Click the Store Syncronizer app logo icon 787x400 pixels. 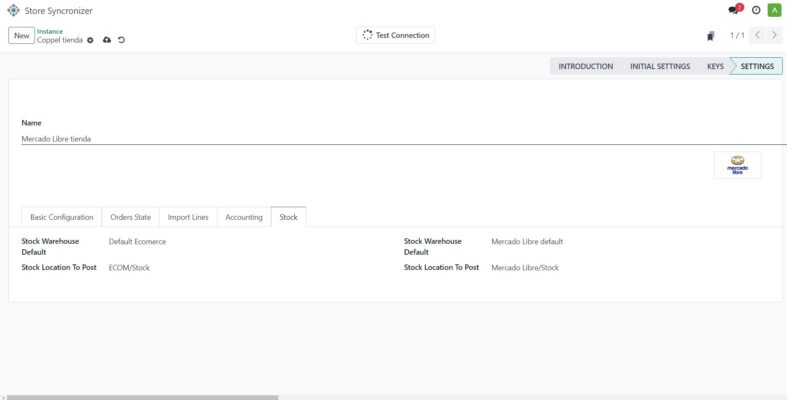(x=14, y=11)
